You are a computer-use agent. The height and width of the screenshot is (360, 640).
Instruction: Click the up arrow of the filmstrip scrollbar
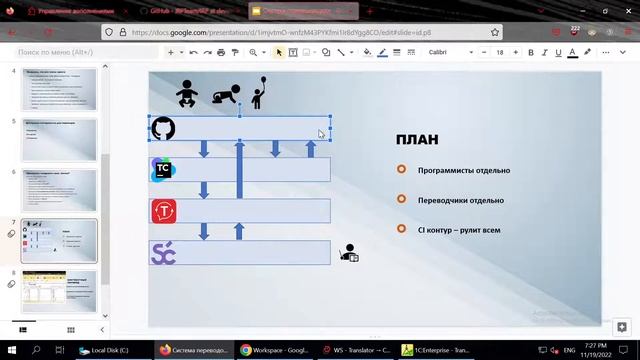[105, 66]
